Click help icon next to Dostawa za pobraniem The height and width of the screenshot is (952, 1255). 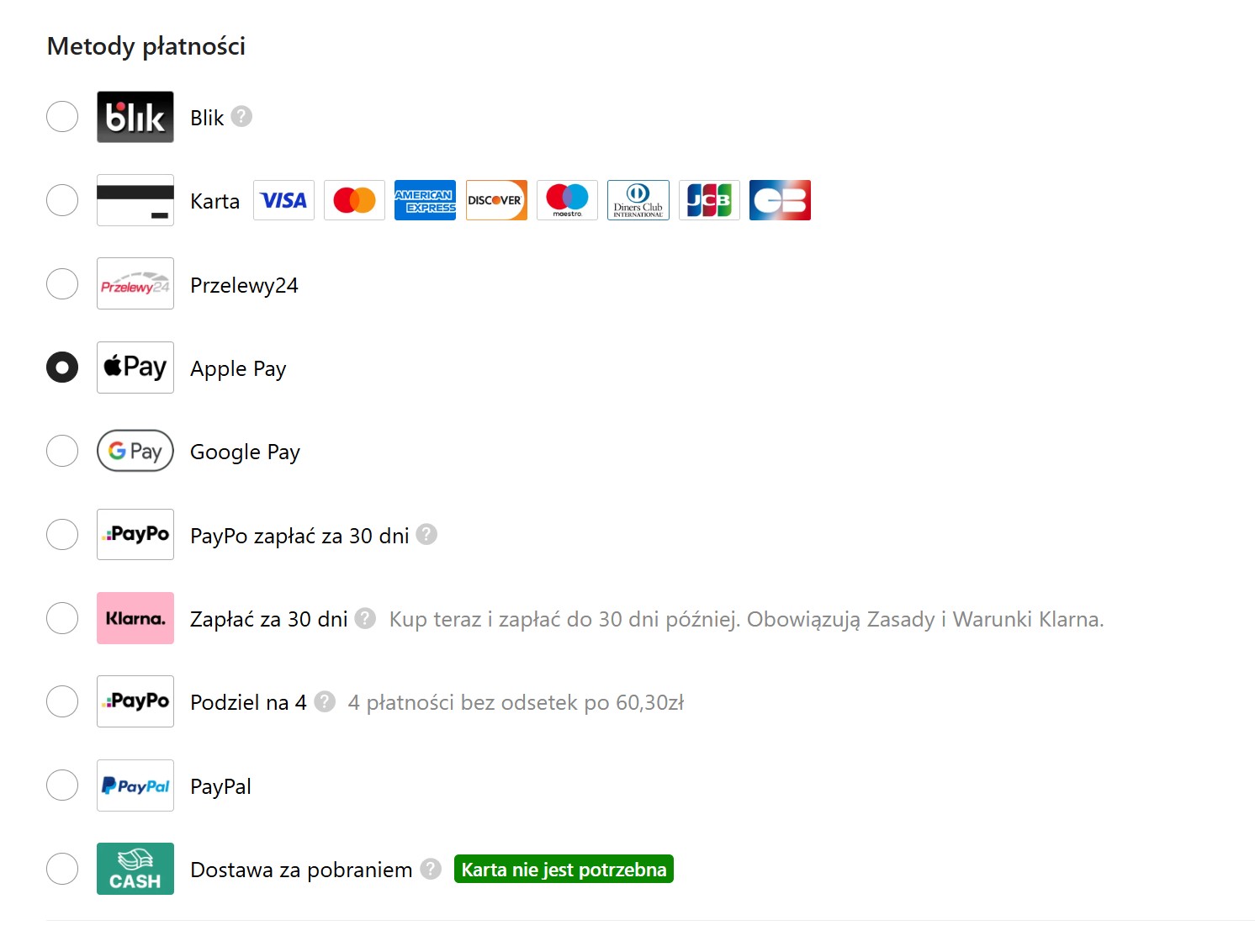(x=431, y=869)
